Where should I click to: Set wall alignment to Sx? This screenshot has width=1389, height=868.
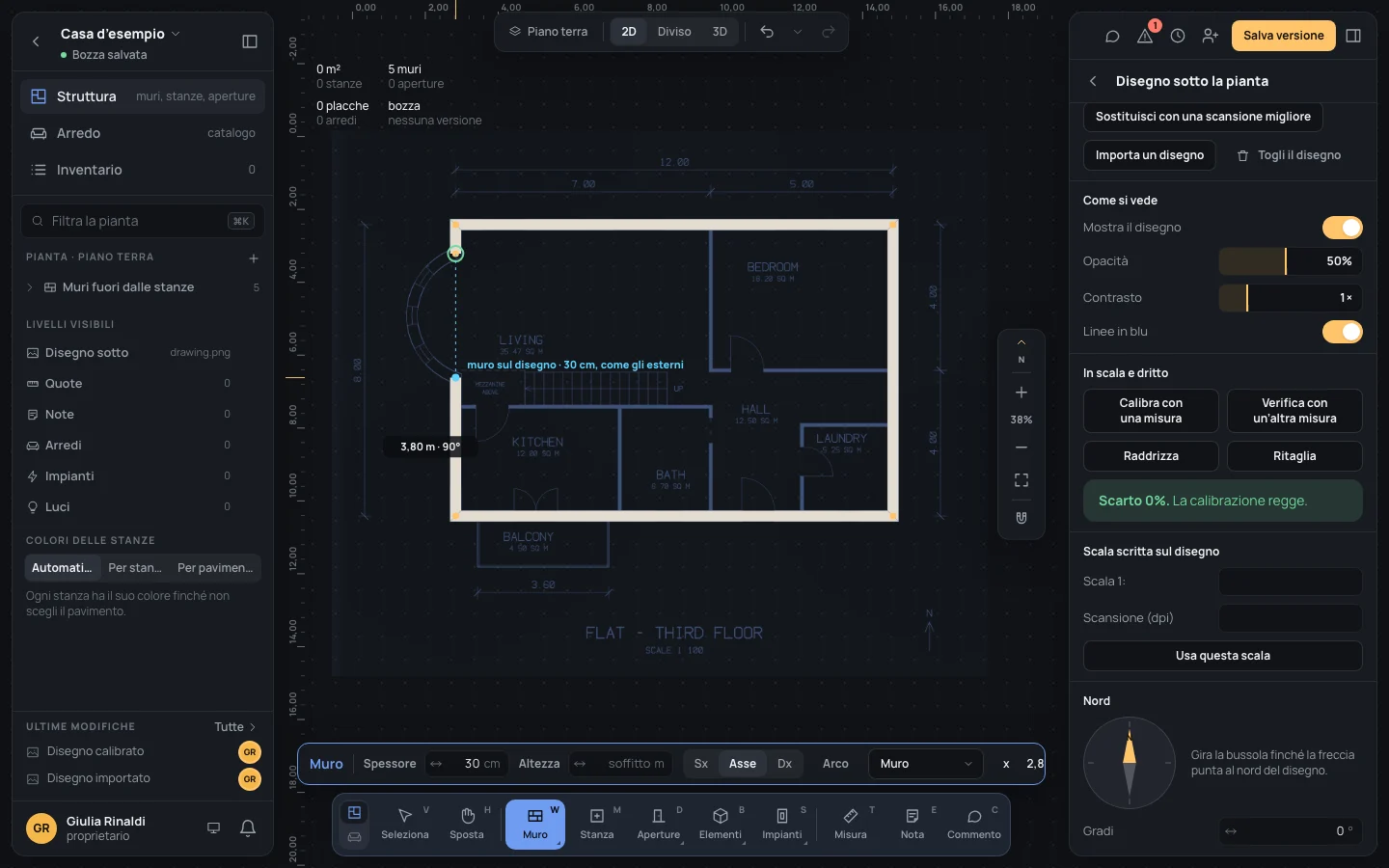(701, 764)
